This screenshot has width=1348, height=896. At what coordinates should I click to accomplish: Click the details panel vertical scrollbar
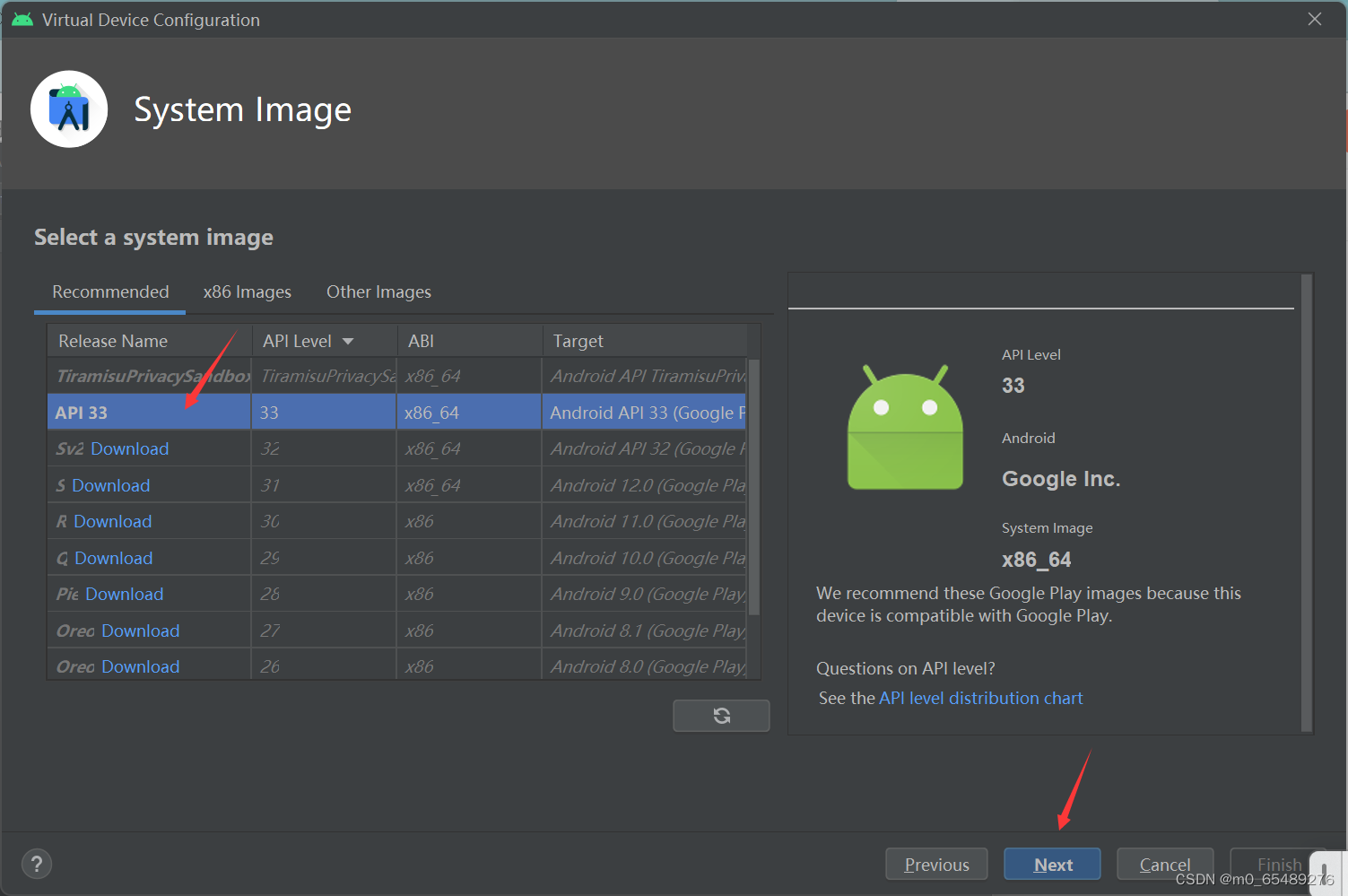pos(1307,503)
